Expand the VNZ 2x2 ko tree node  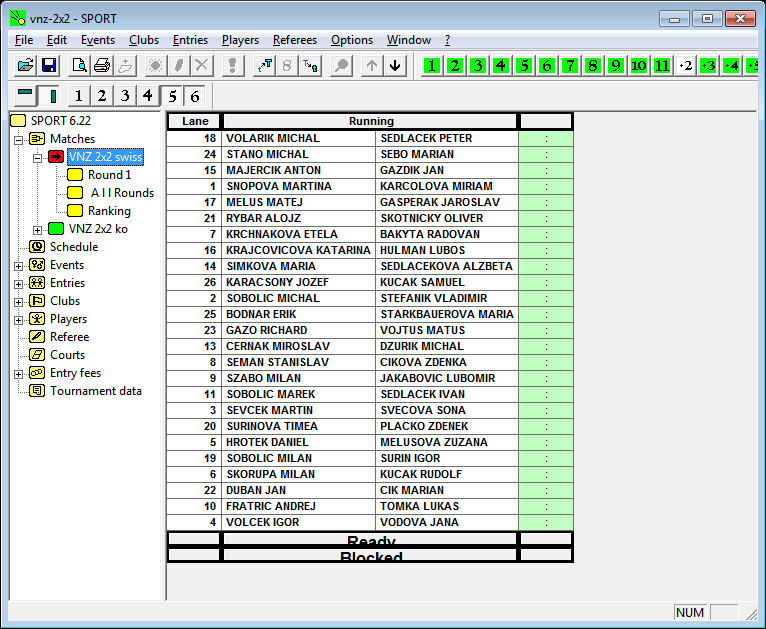point(37,229)
